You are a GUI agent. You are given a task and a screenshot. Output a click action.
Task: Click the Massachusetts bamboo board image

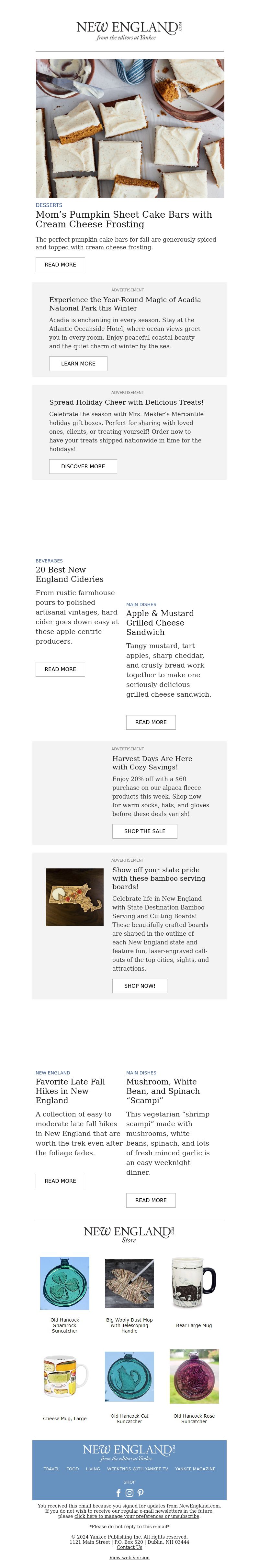[74, 897]
